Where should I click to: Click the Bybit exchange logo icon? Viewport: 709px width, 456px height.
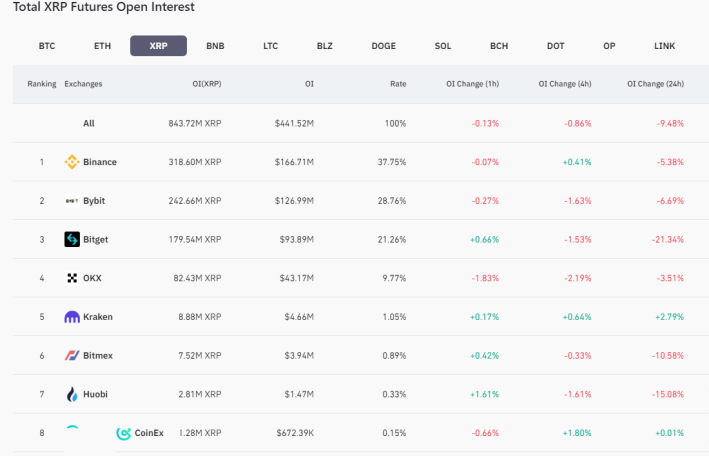[x=72, y=201]
